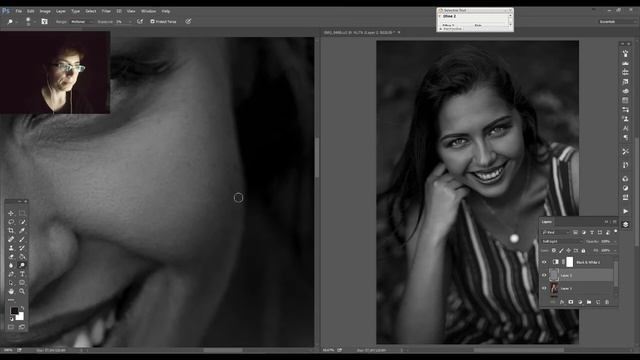Select the Healing Brush tool
Image resolution: width=640 pixels, height=360 pixels.
click(x=11, y=239)
